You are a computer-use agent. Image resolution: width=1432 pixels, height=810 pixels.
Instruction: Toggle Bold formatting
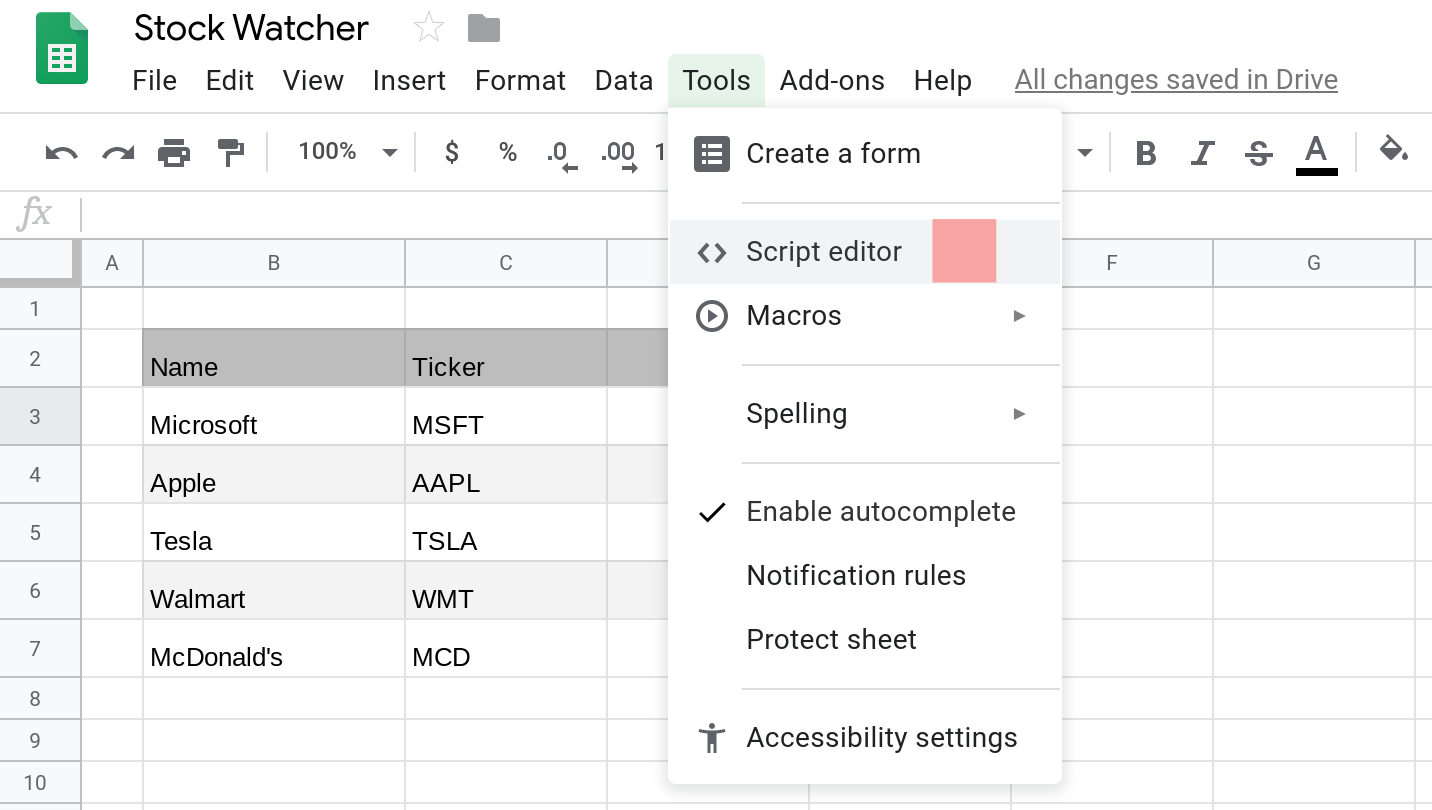click(x=1146, y=153)
